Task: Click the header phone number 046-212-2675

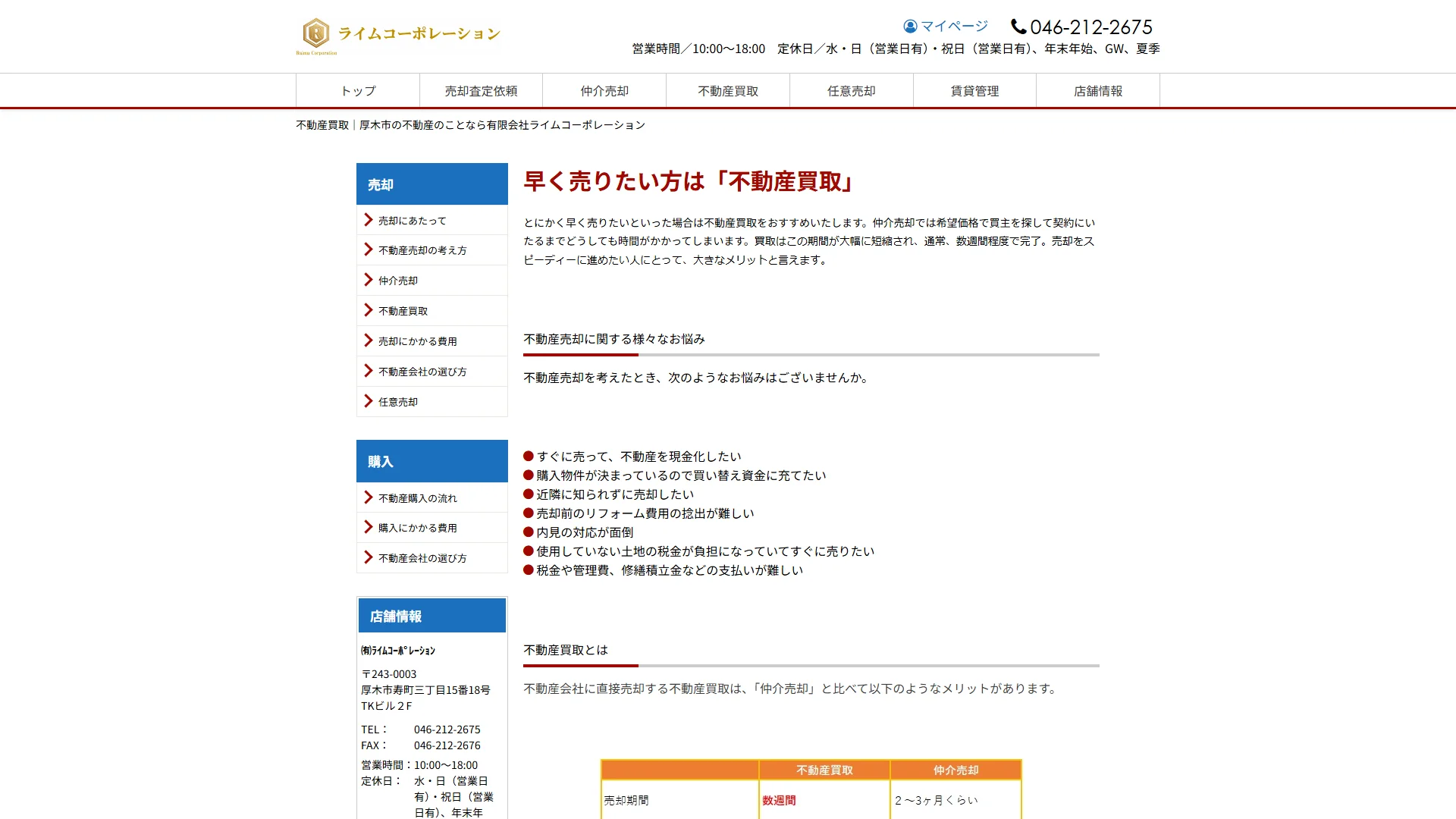Action: 1090,27
